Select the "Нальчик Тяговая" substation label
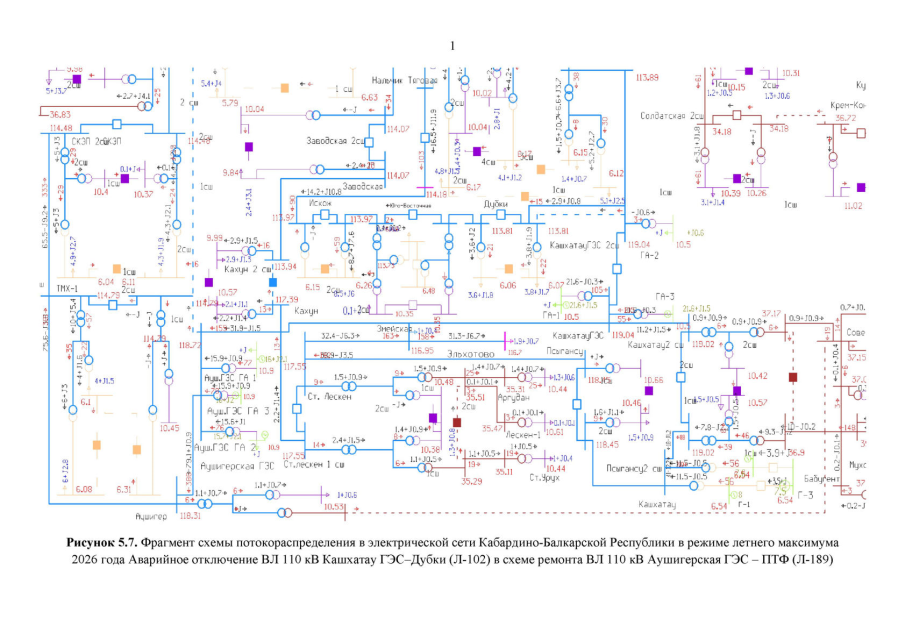 pyautogui.click(x=405, y=81)
